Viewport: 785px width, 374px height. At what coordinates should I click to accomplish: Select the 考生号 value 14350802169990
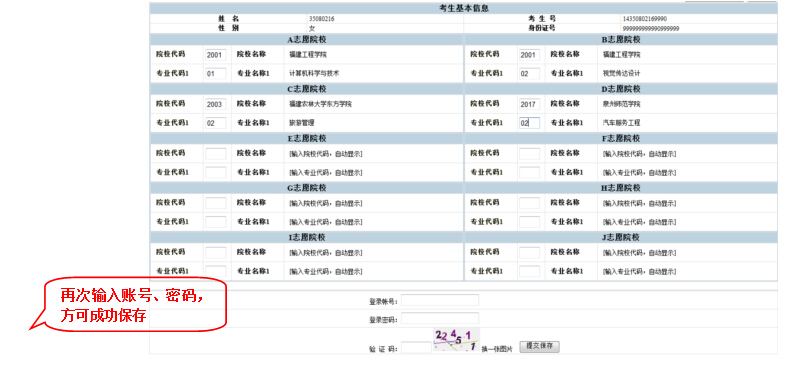pyautogui.click(x=644, y=19)
